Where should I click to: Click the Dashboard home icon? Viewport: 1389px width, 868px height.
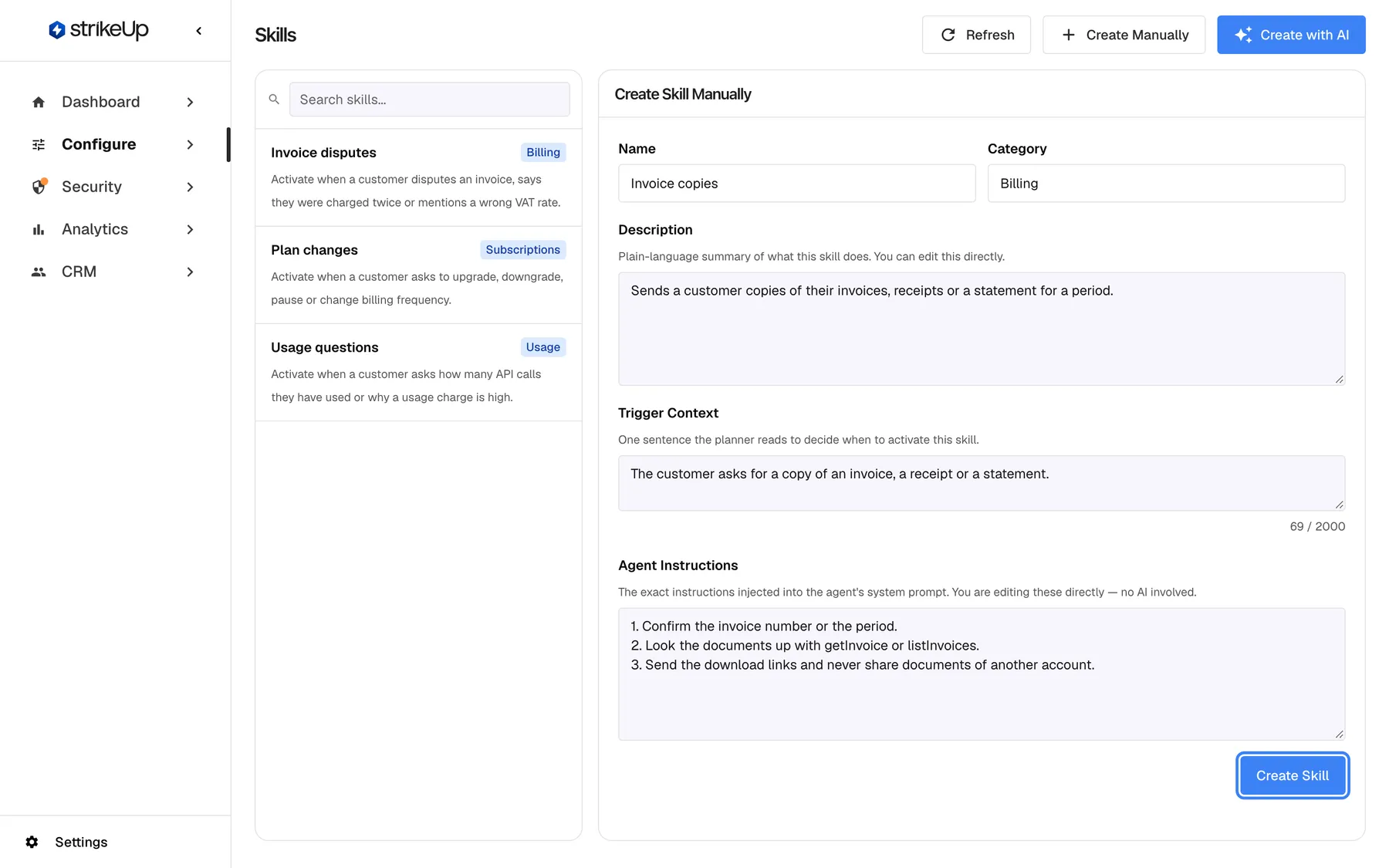pos(39,102)
